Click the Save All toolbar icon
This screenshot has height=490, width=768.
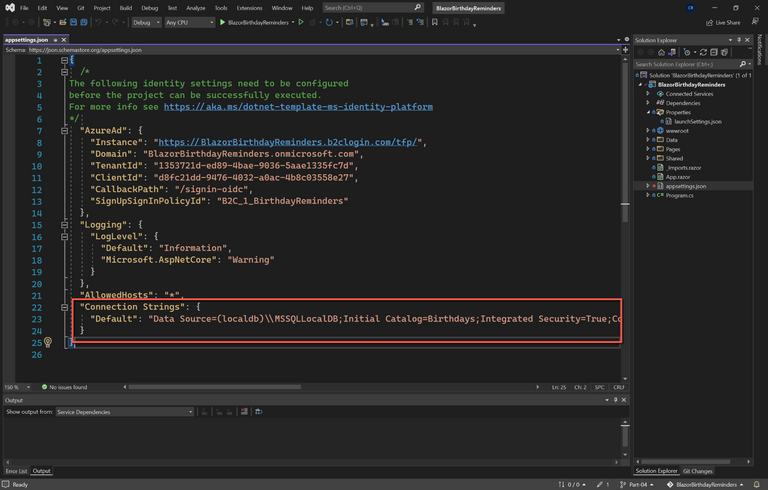click(x=84, y=22)
